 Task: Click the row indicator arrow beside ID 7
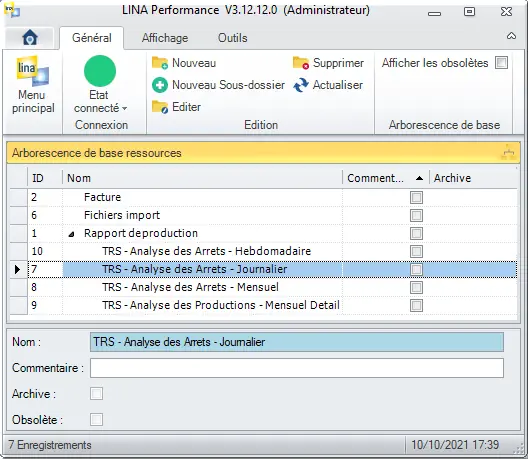18,269
